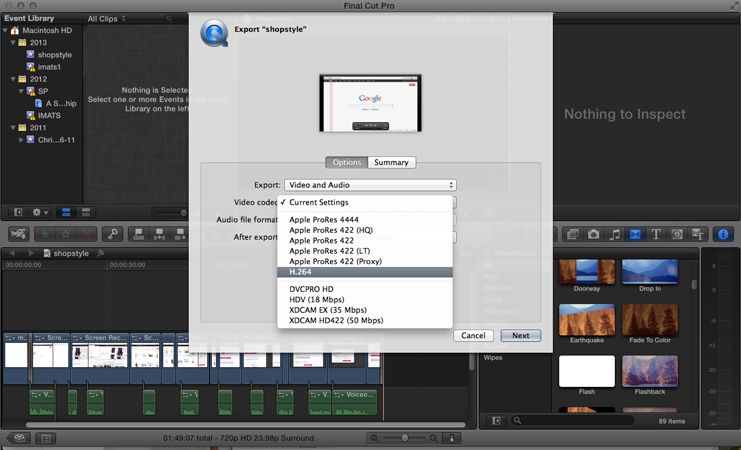Choose Apple ProRes 422 (Proxy) codec

pos(365,261)
